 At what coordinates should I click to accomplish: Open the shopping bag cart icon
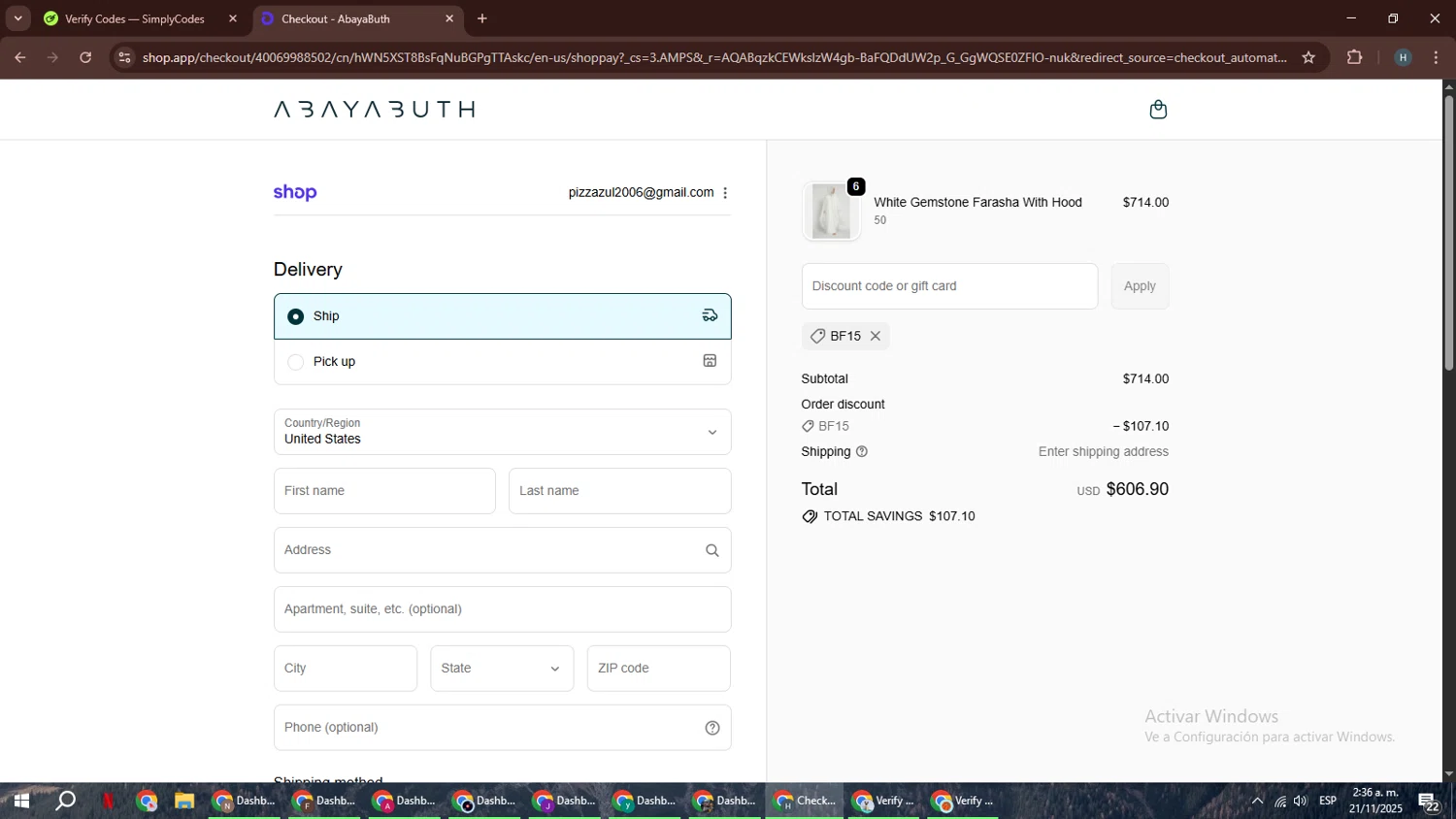[x=1158, y=110]
